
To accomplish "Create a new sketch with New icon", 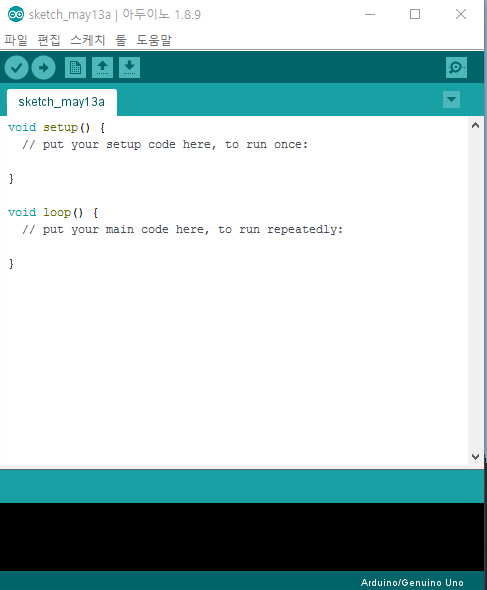I will 75,68.
